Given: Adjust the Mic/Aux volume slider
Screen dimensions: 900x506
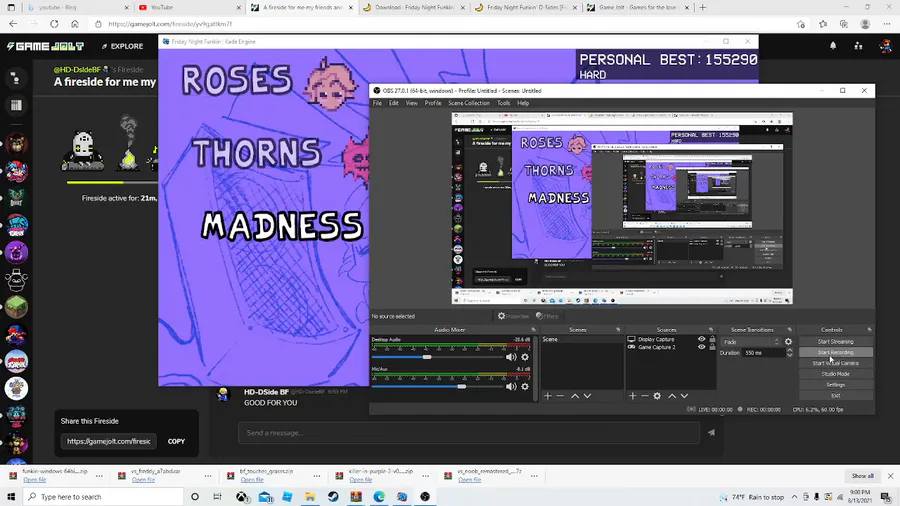Looking at the screenshot, I should (461, 387).
